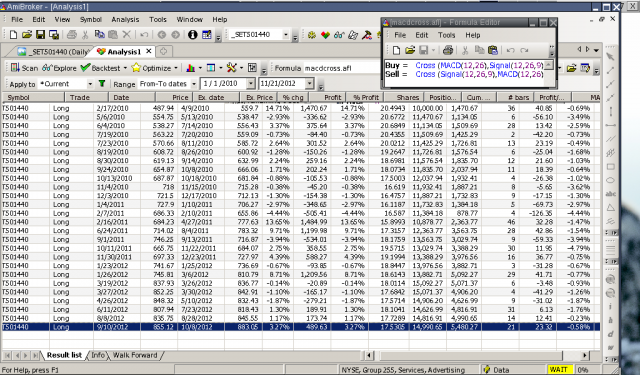The width and height of the screenshot is (640, 375).
Task: Click the Save icon in main toolbar
Action: 40,35
